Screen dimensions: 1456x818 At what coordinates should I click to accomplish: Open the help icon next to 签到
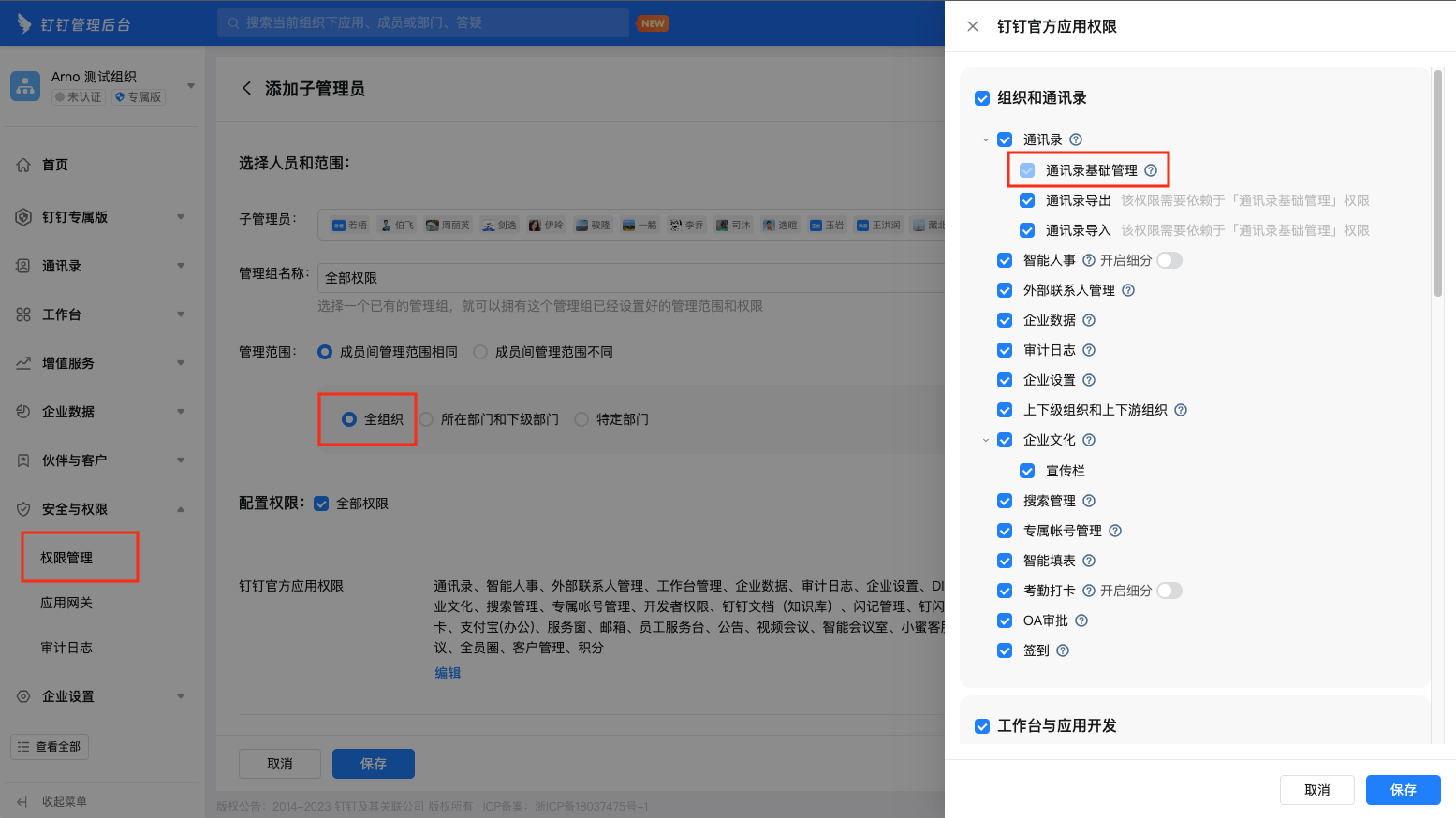(1063, 650)
